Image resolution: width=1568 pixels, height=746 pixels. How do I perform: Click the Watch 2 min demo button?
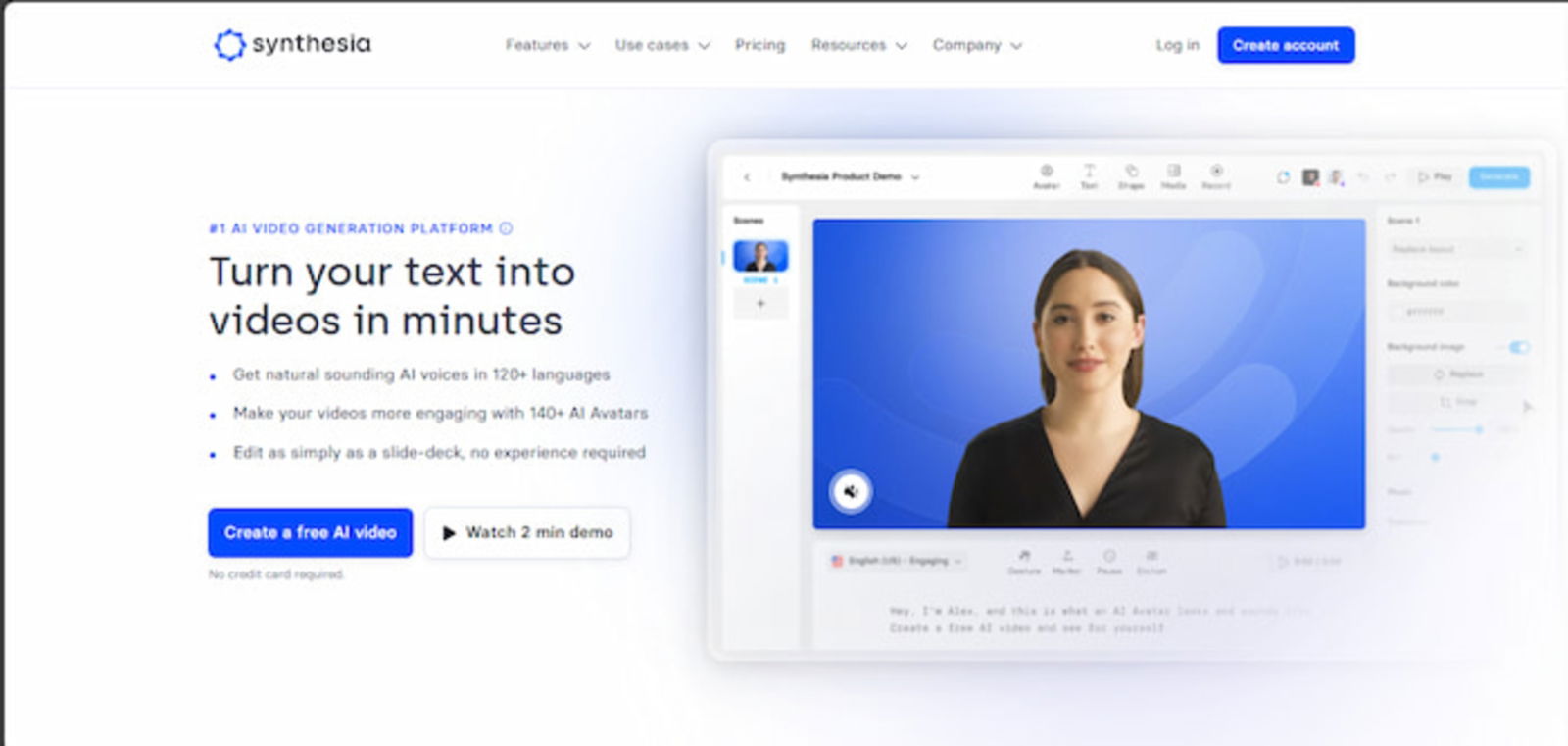pyautogui.click(x=527, y=532)
